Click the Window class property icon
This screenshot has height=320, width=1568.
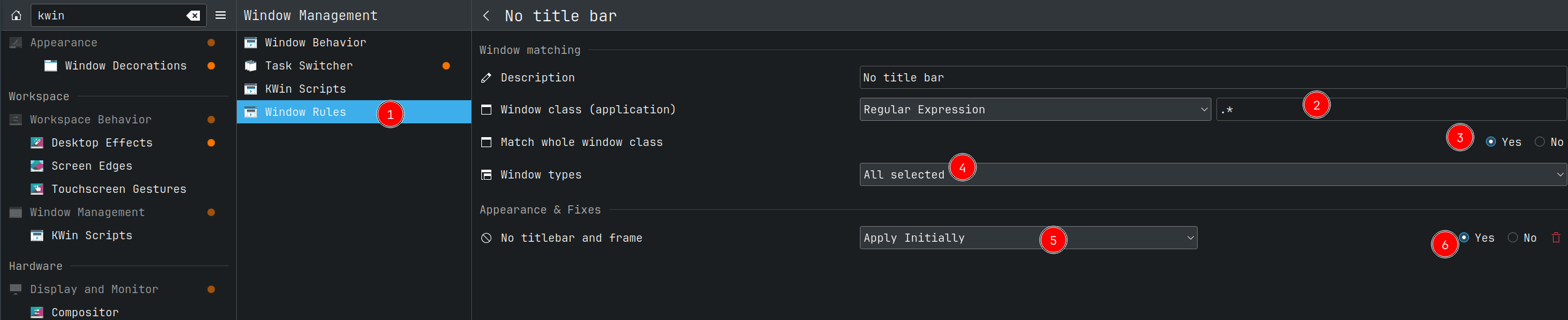[486, 110]
